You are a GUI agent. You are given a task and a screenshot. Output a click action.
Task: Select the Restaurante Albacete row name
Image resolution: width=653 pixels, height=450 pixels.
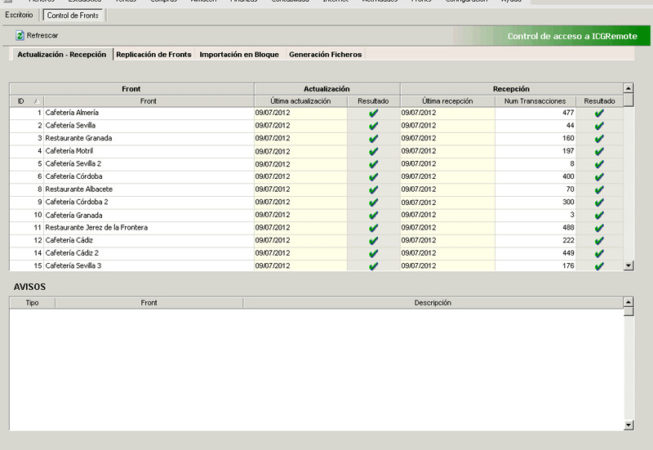pyautogui.click(x=79, y=189)
